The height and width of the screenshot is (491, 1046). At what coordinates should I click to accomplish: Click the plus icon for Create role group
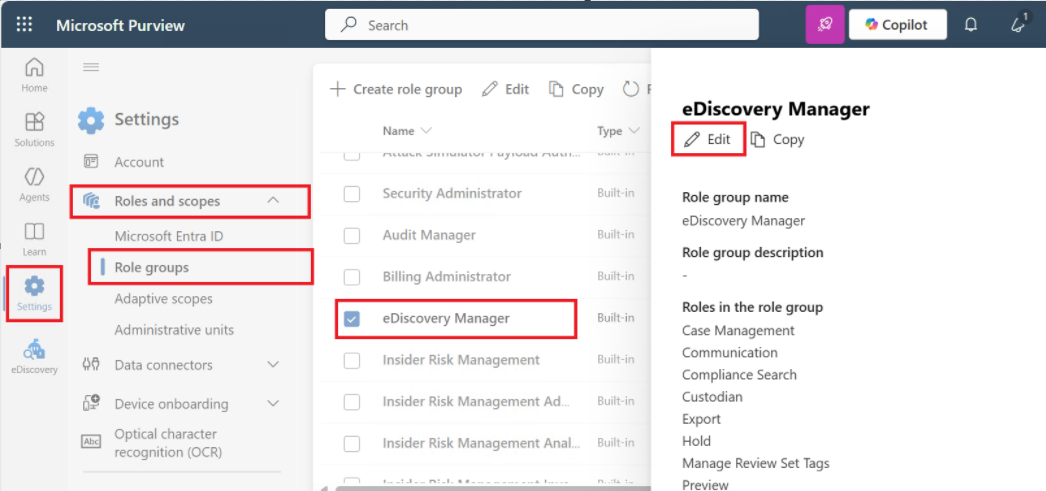[x=338, y=89]
